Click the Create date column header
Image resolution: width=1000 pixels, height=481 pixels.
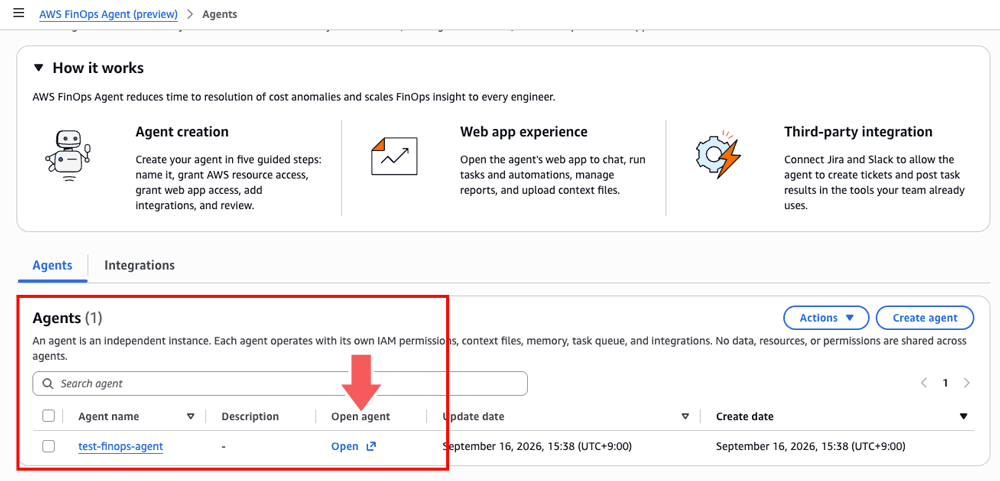click(x=744, y=417)
